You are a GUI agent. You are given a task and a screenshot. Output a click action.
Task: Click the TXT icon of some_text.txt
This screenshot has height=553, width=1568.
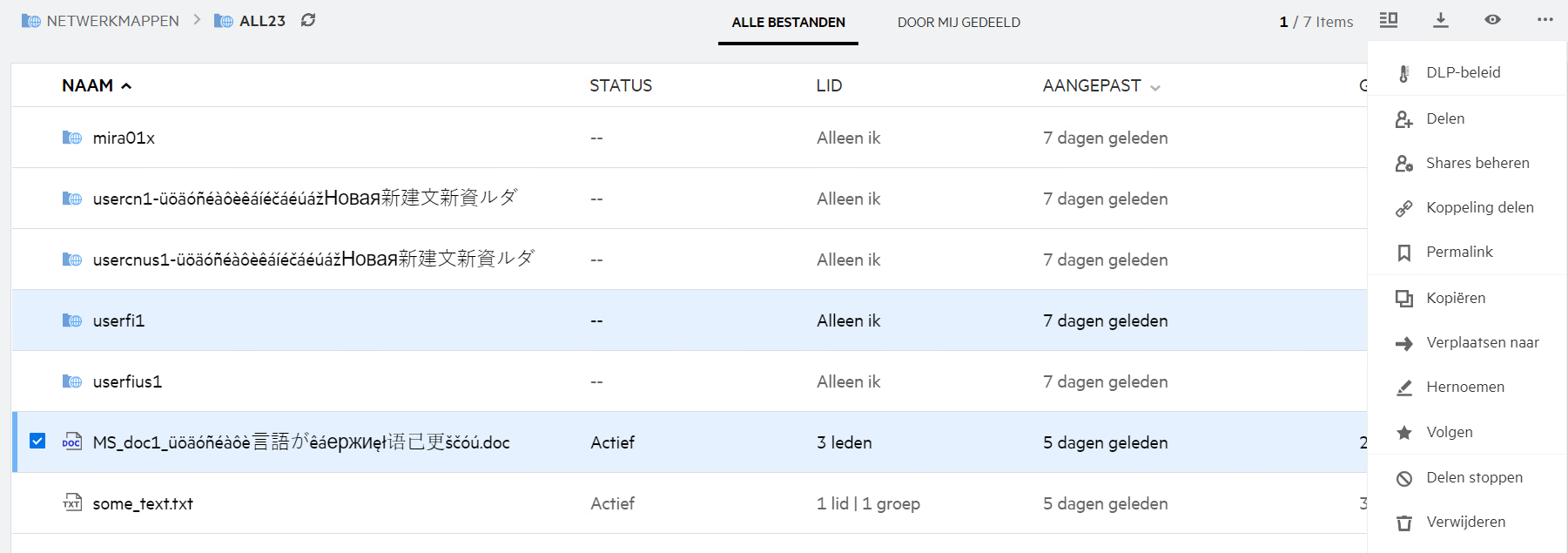pyautogui.click(x=72, y=503)
